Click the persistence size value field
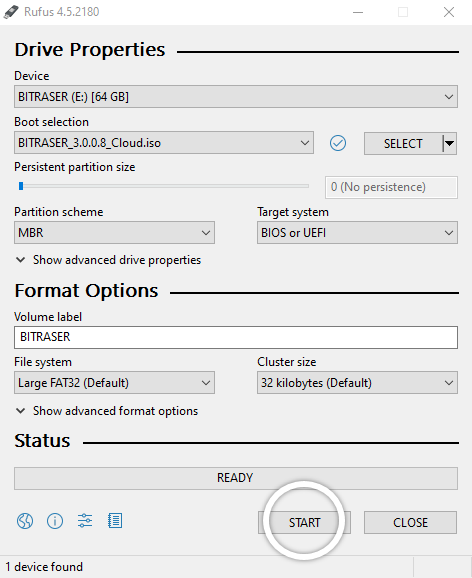 click(x=391, y=187)
